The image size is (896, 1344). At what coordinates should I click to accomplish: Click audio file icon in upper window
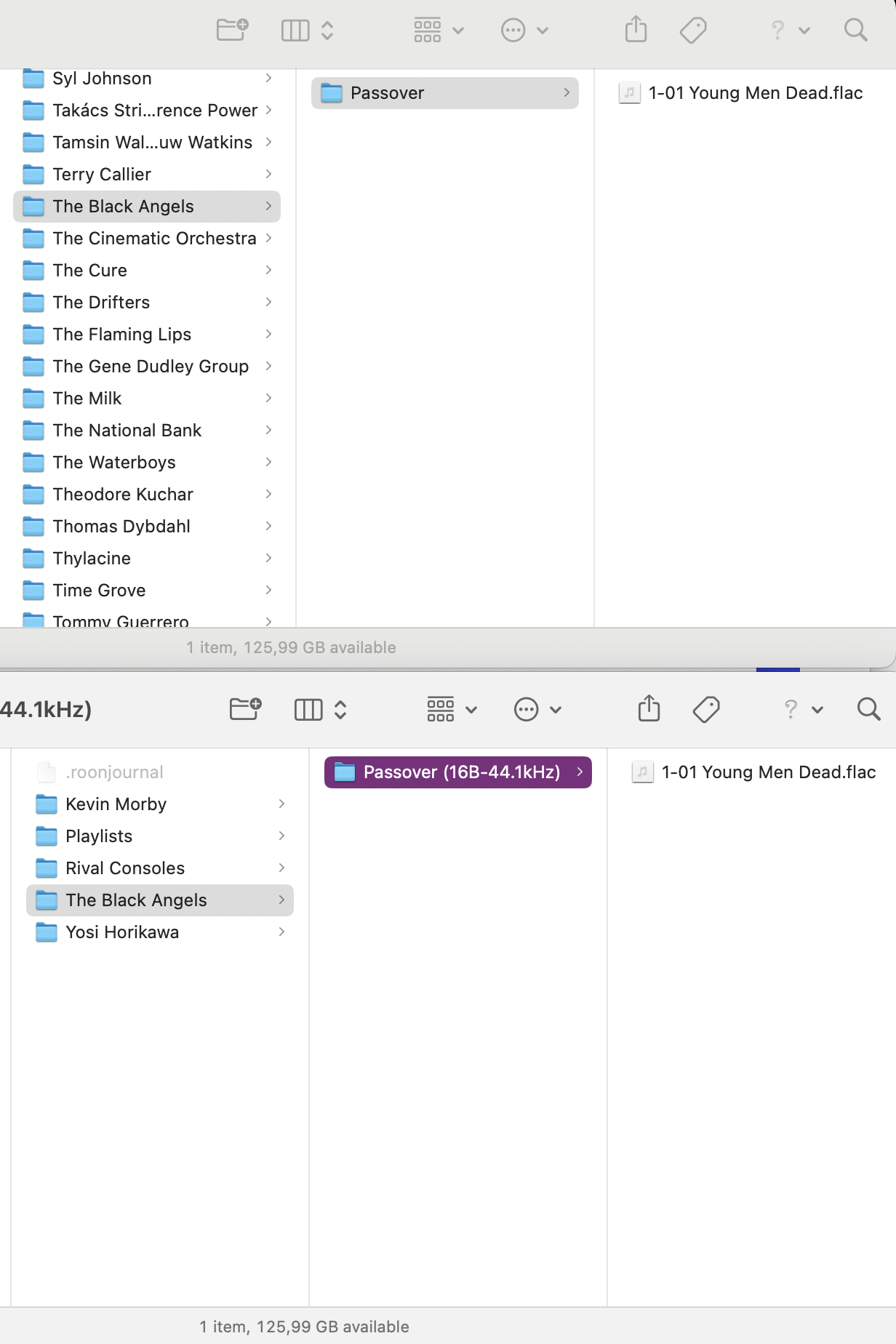point(629,93)
